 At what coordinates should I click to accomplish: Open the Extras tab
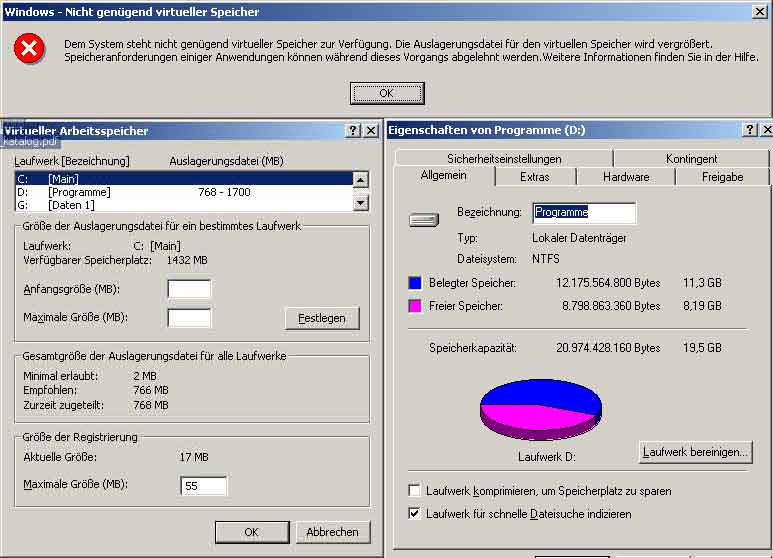pyautogui.click(x=535, y=176)
